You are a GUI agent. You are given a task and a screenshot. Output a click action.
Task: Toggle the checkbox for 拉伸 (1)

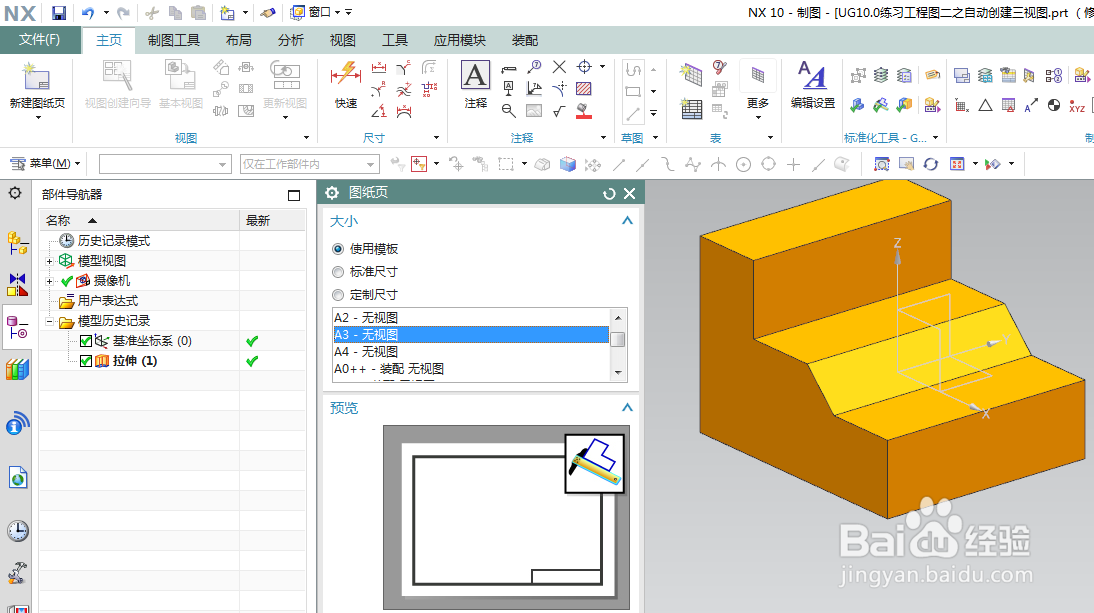86,361
